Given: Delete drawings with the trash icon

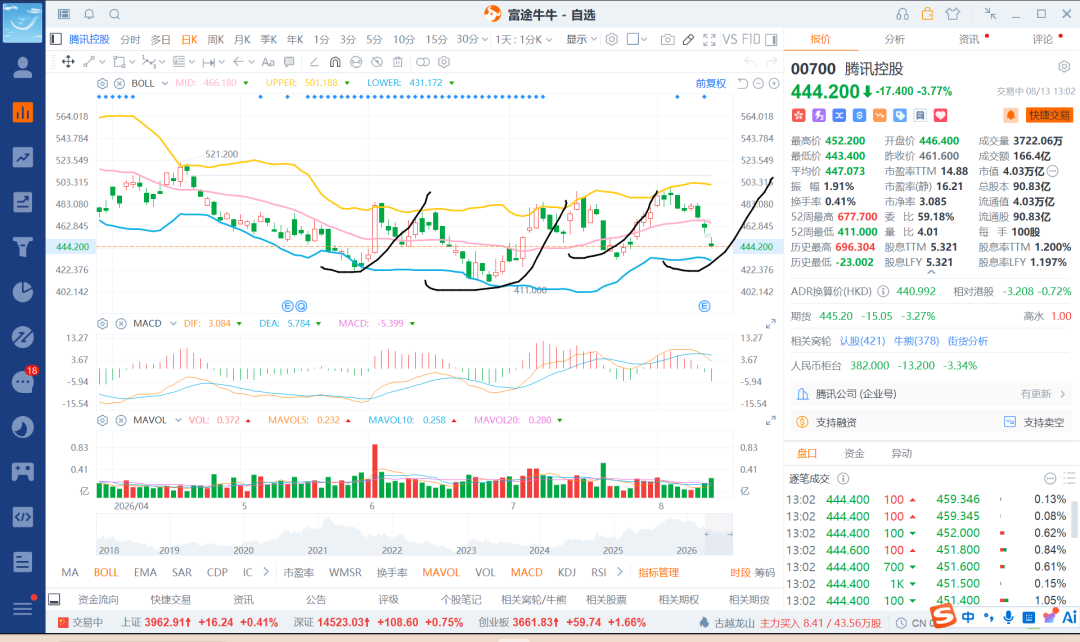Looking at the screenshot, I should coord(397,62).
